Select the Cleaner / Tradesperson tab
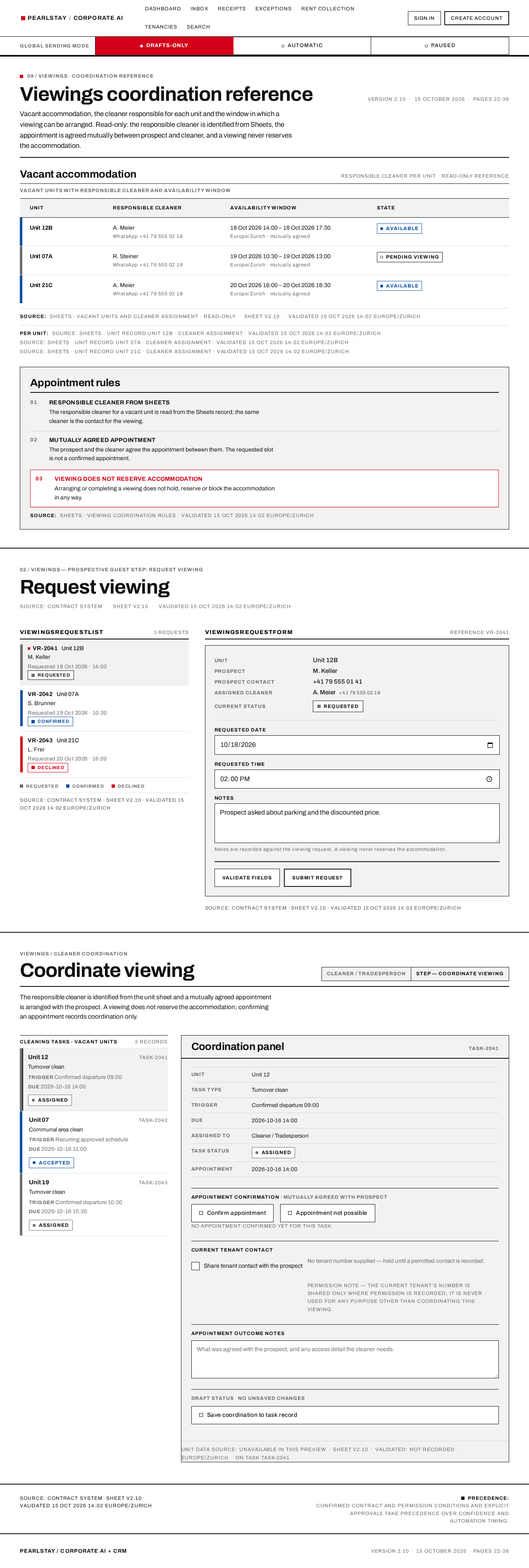Image resolution: width=529 pixels, height=1568 pixels. click(366, 973)
